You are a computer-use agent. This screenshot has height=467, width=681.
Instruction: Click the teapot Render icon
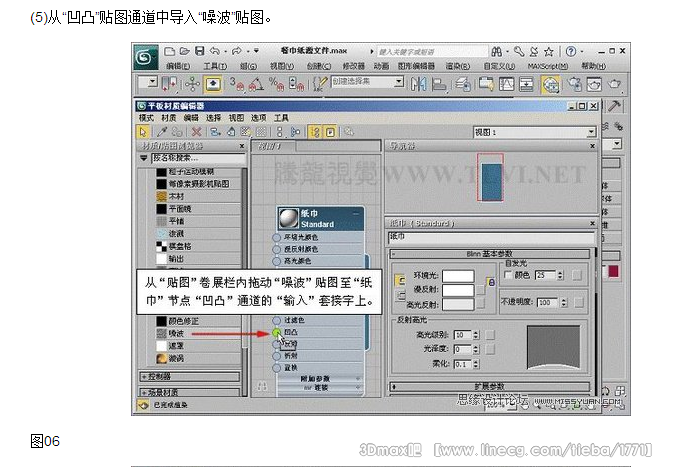click(615, 84)
